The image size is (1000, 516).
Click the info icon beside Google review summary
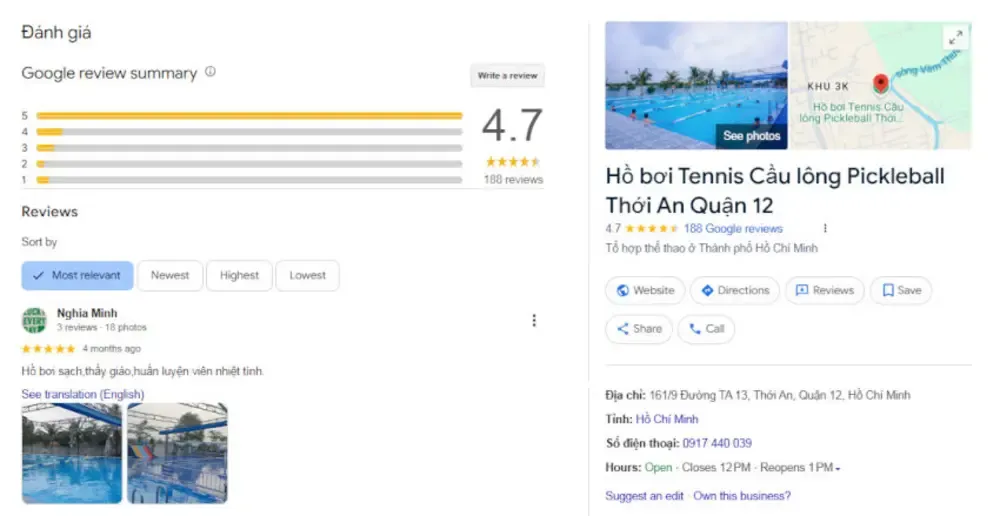tap(210, 72)
